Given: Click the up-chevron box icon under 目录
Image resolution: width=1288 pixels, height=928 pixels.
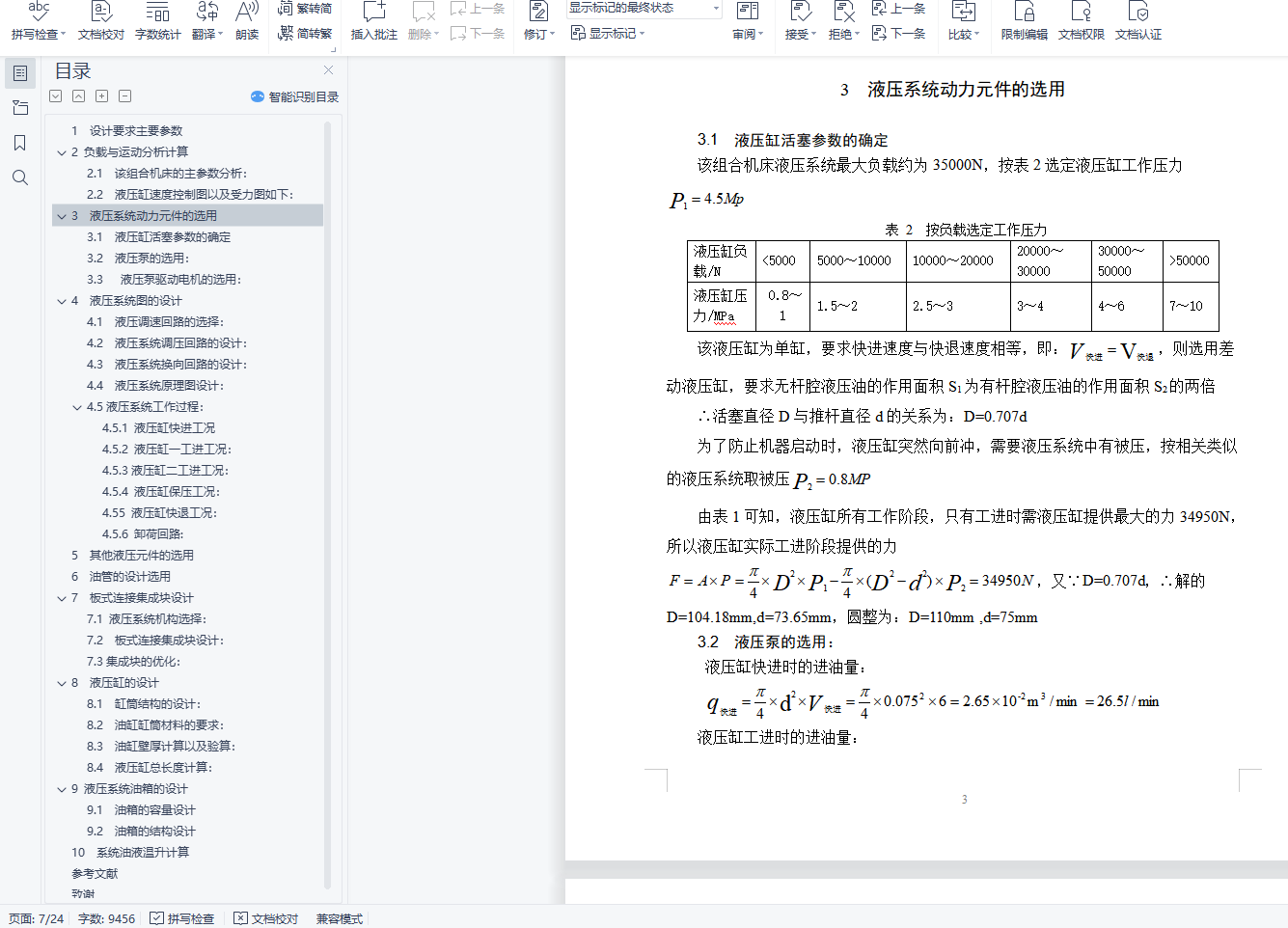Looking at the screenshot, I should tap(79, 96).
